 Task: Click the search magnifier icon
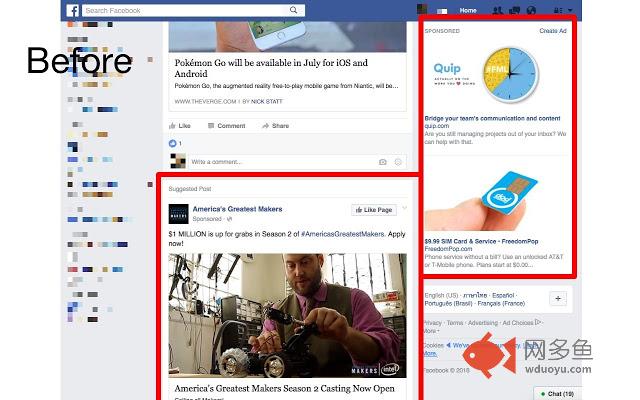[293, 10]
